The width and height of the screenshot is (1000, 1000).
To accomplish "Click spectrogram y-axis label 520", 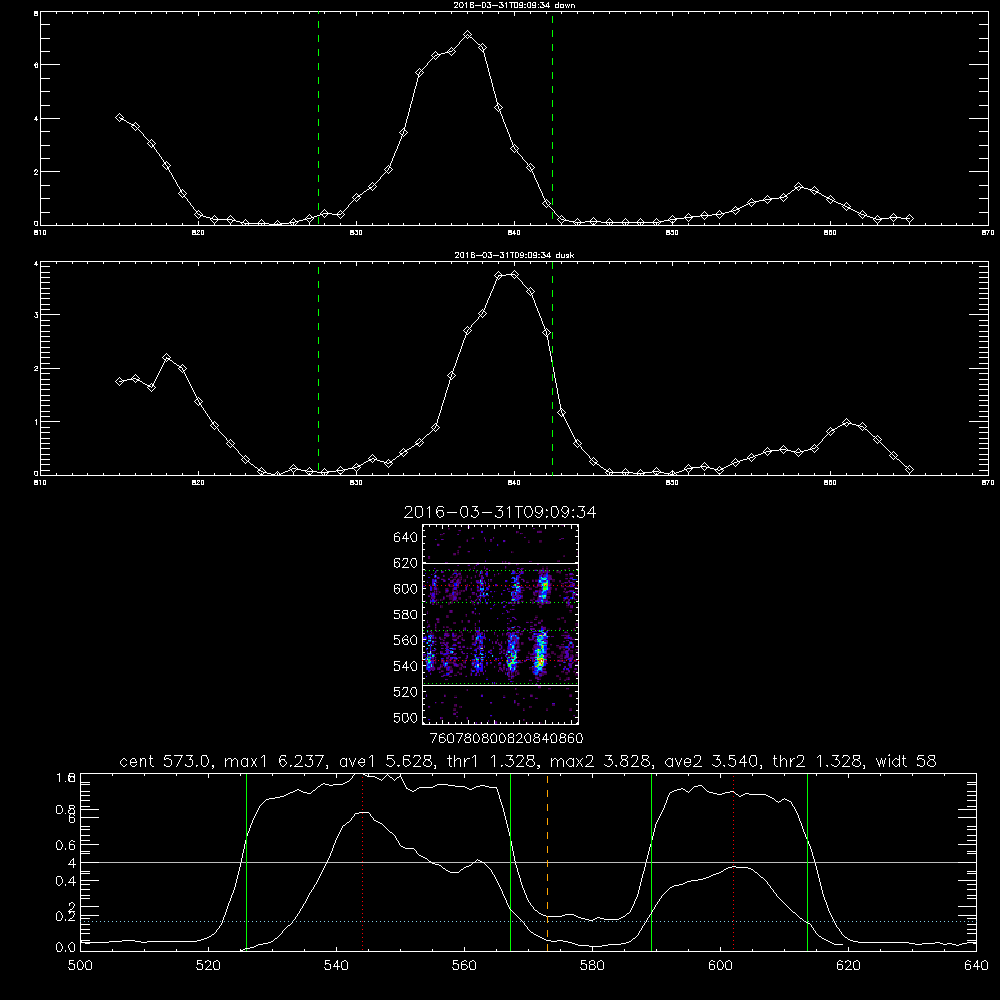I will (x=406, y=692).
